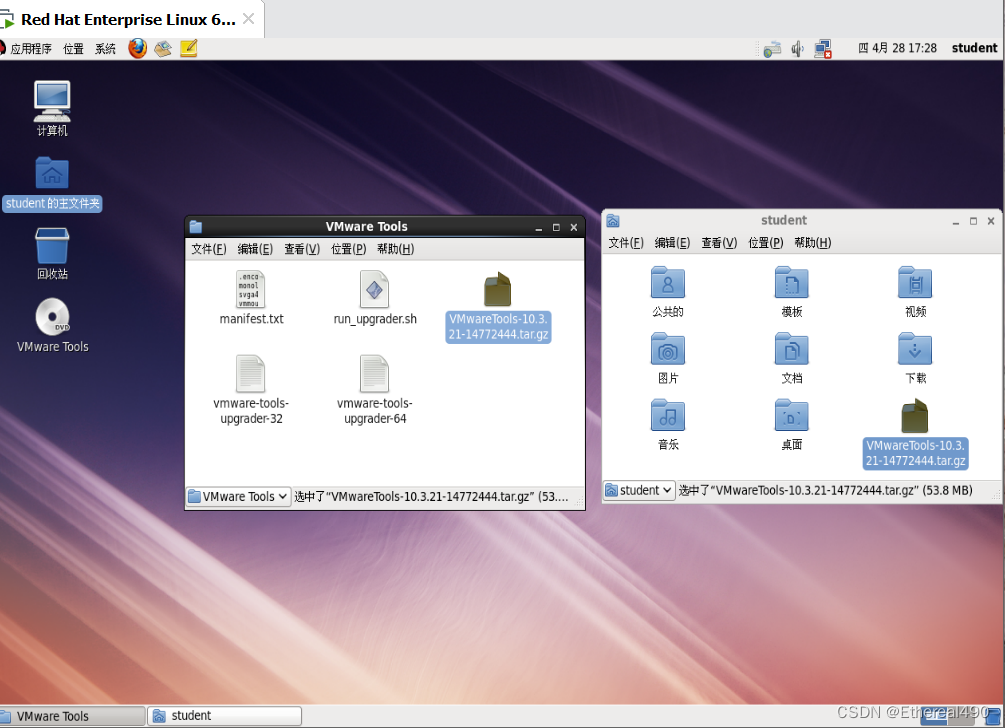The width and height of the screenshot is (1005, 728).
Task: Open run_upgrader.sh in the VMware Tools window
Action: 374,295
